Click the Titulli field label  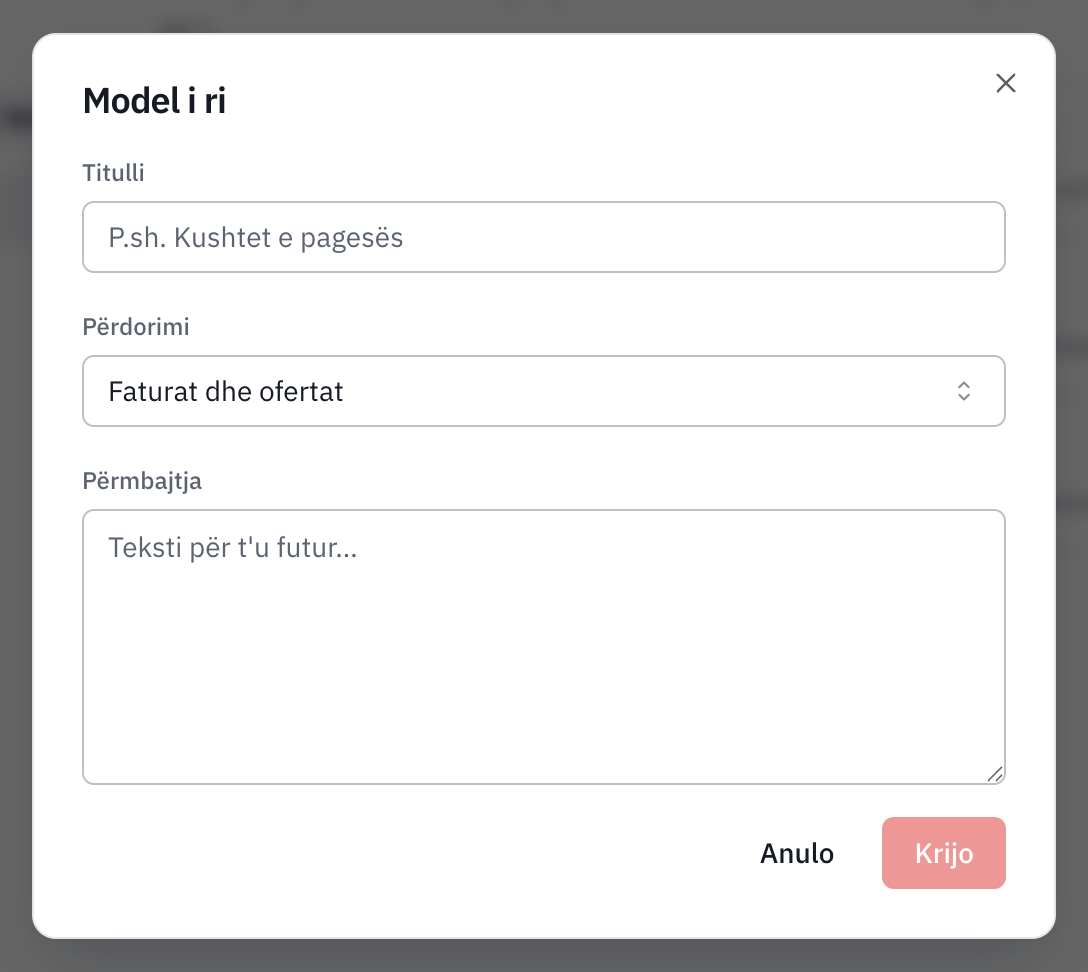(114, 173)
